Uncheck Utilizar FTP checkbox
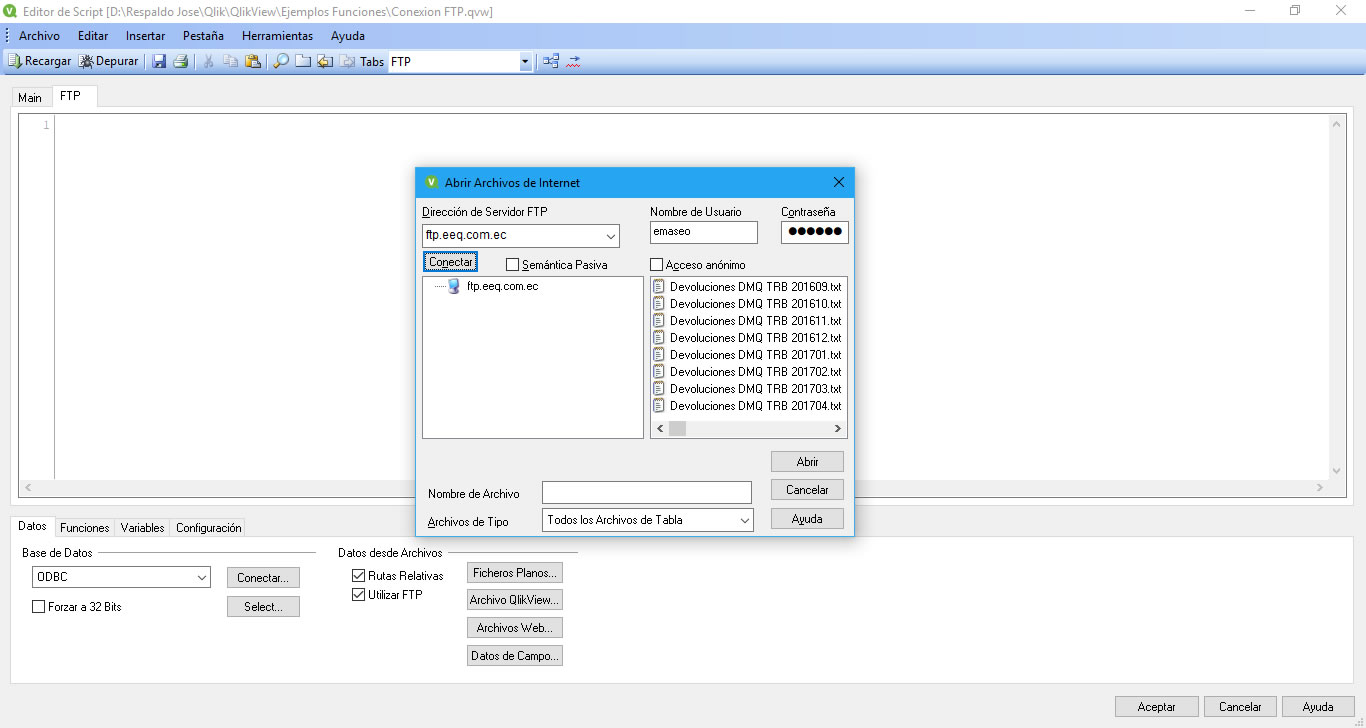Viewport: 1366px width, 728px height. pos(359,595)
